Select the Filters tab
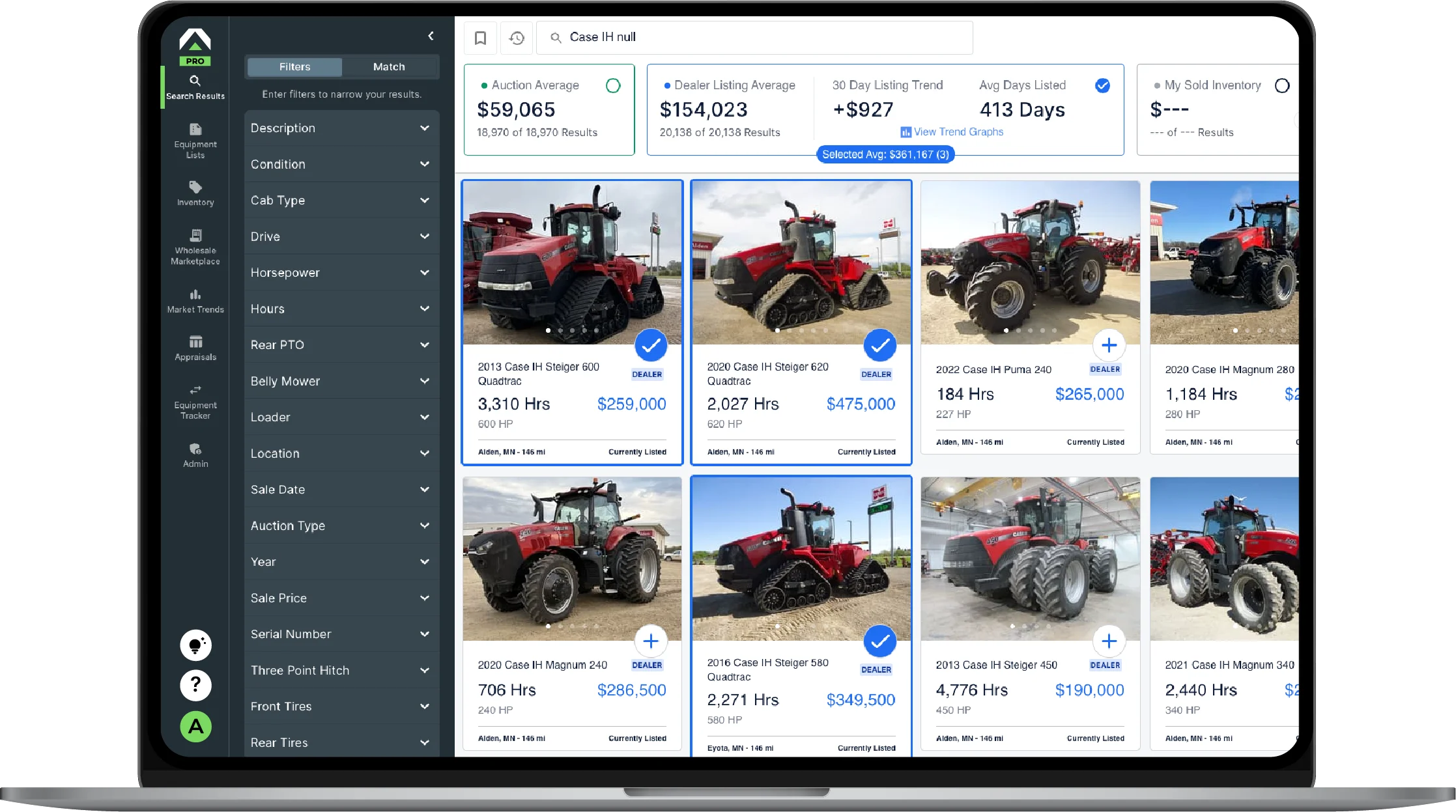Screen dimensions: 1456x812 point(294,66)
